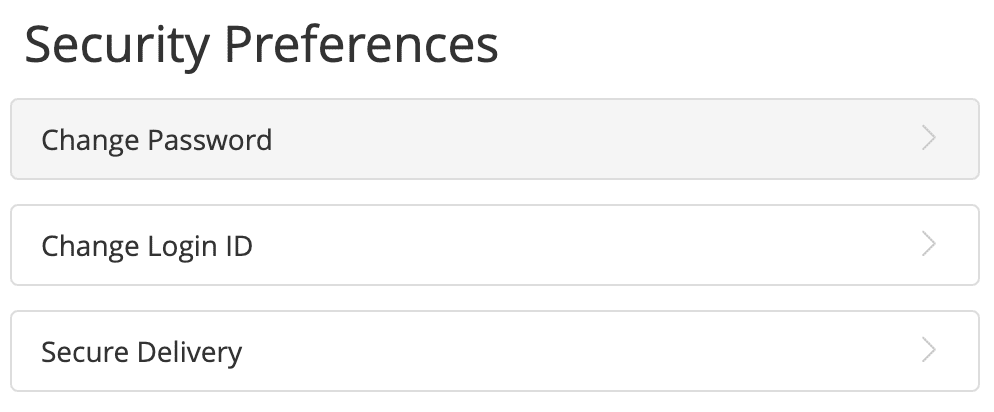Click the chevron on Secure Delivery row
This screenshot has height=412, width=994.
click(x=929, y=351)
